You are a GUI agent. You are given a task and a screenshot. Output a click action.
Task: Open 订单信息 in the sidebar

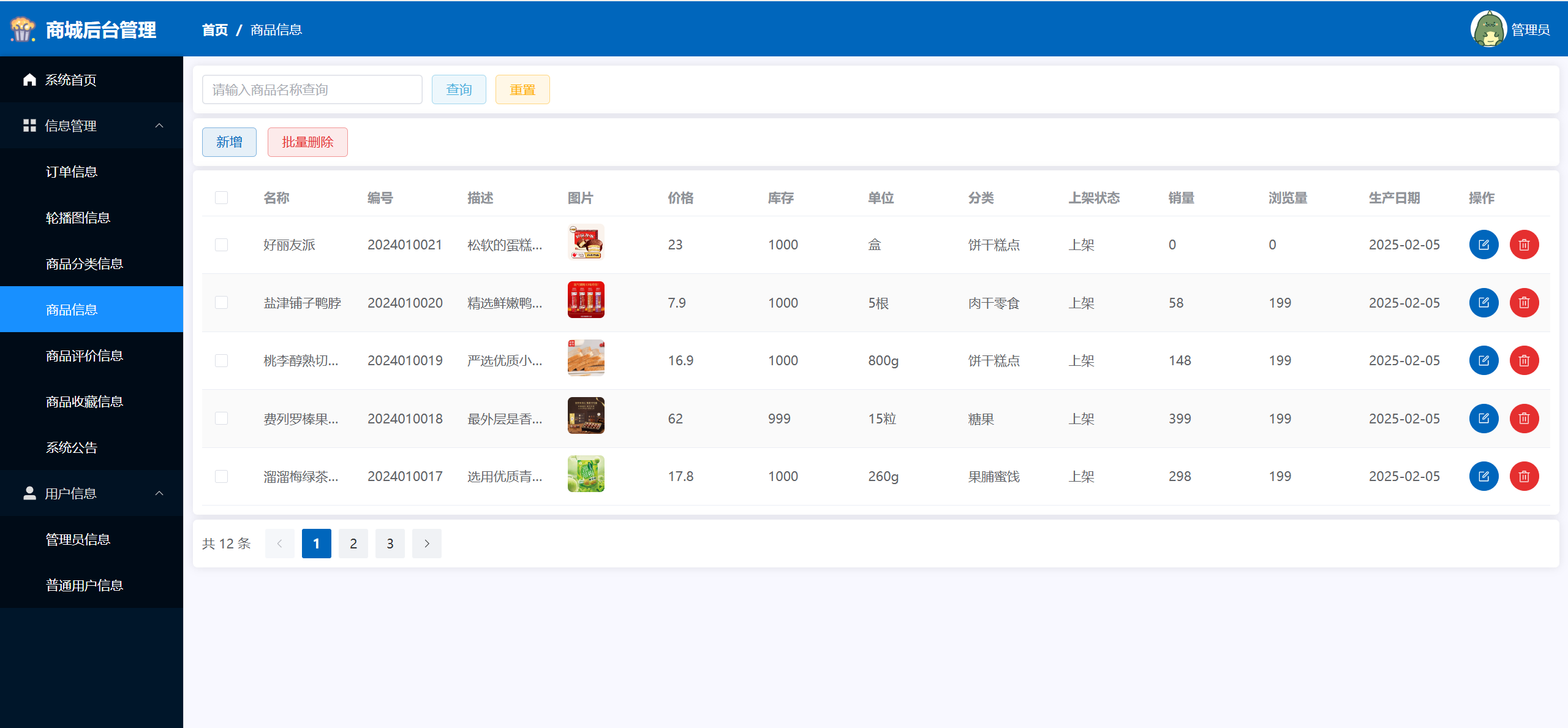tap(72, 172)
